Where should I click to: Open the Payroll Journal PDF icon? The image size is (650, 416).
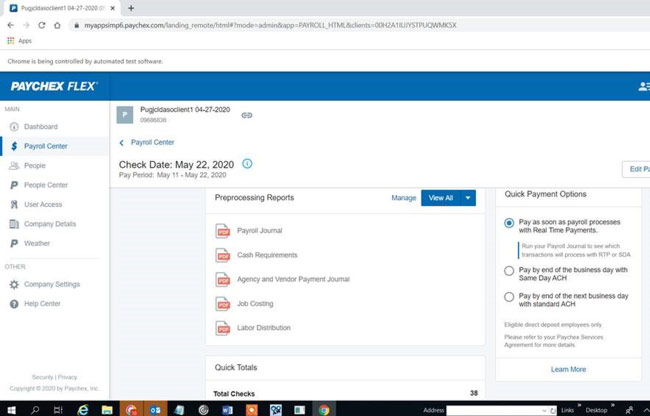coord(223,231)
